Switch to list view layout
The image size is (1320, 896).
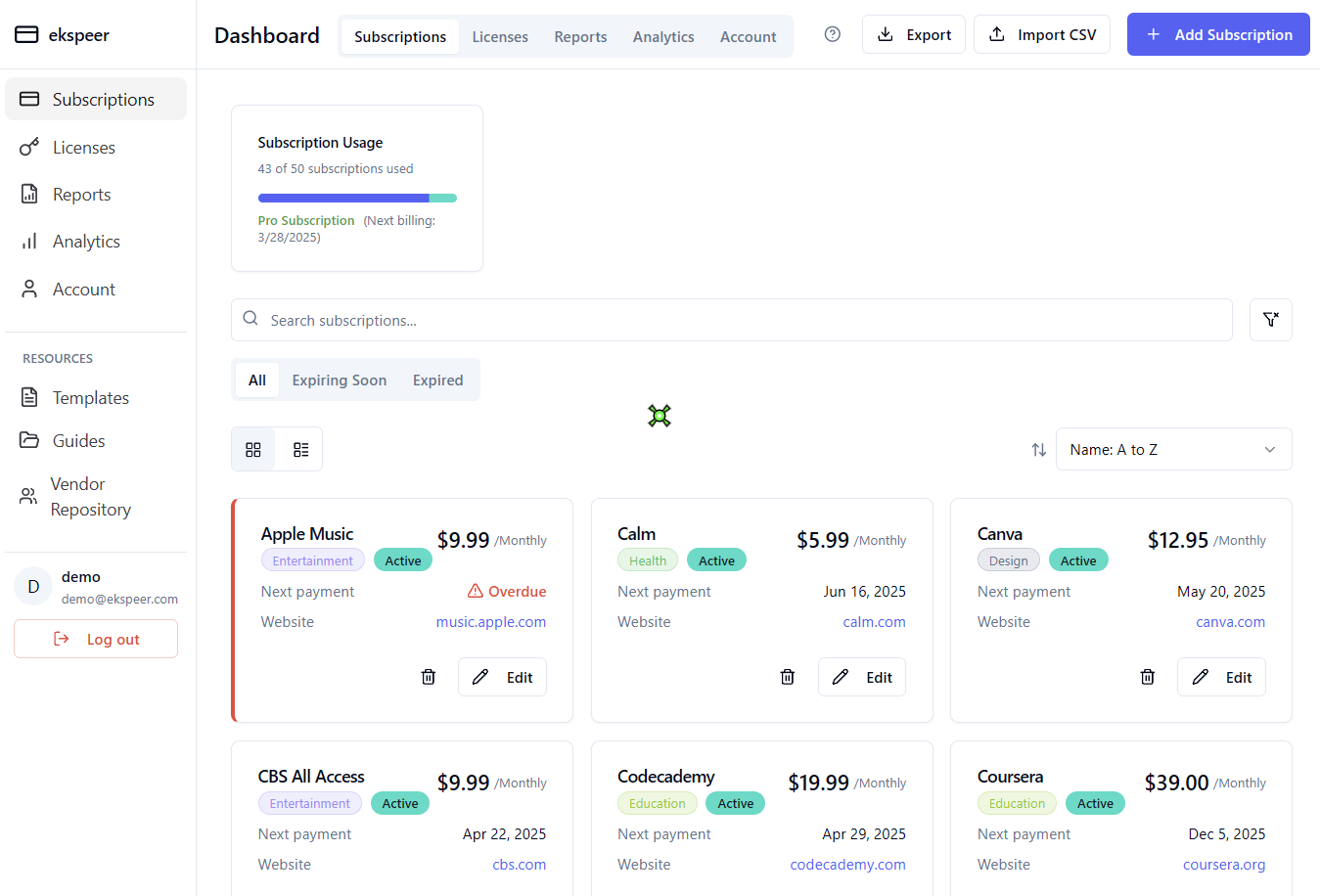[x=300, y=450]
